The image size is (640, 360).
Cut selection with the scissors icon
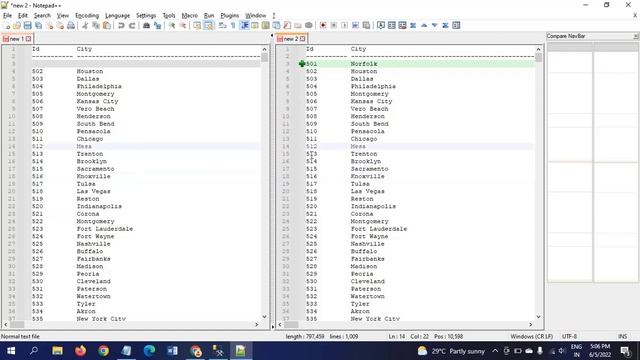click(x=85, y=25)
